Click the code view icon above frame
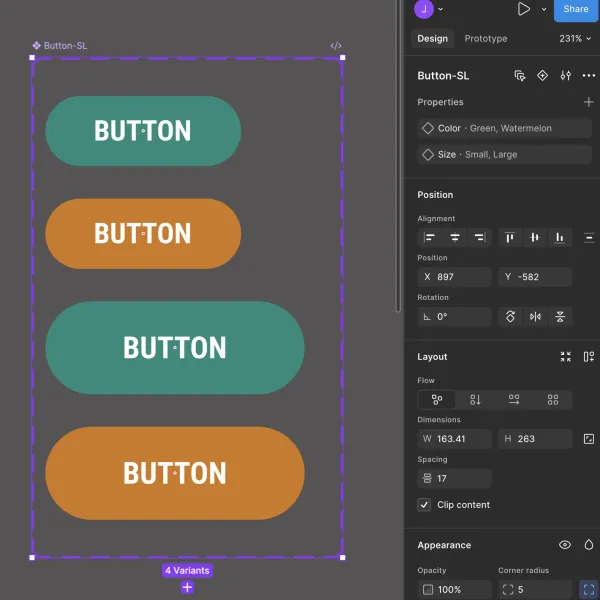 coord(336,46)
